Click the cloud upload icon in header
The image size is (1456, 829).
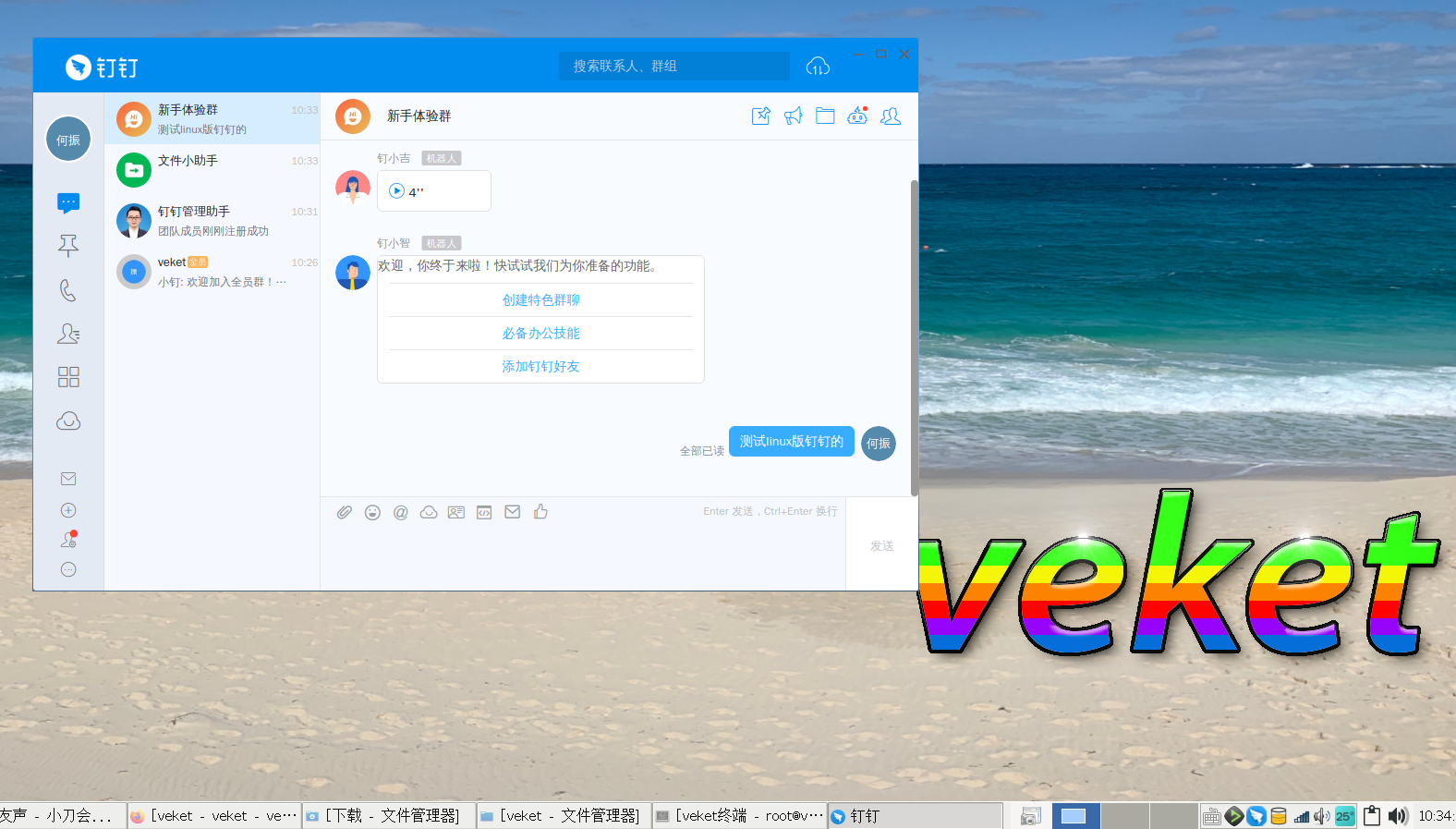[818, 67]
